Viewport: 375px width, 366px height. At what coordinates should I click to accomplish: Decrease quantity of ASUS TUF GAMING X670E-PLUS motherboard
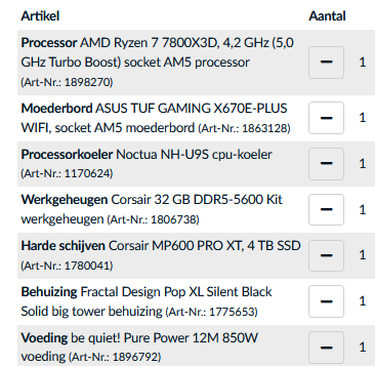(x=326, y=118)
